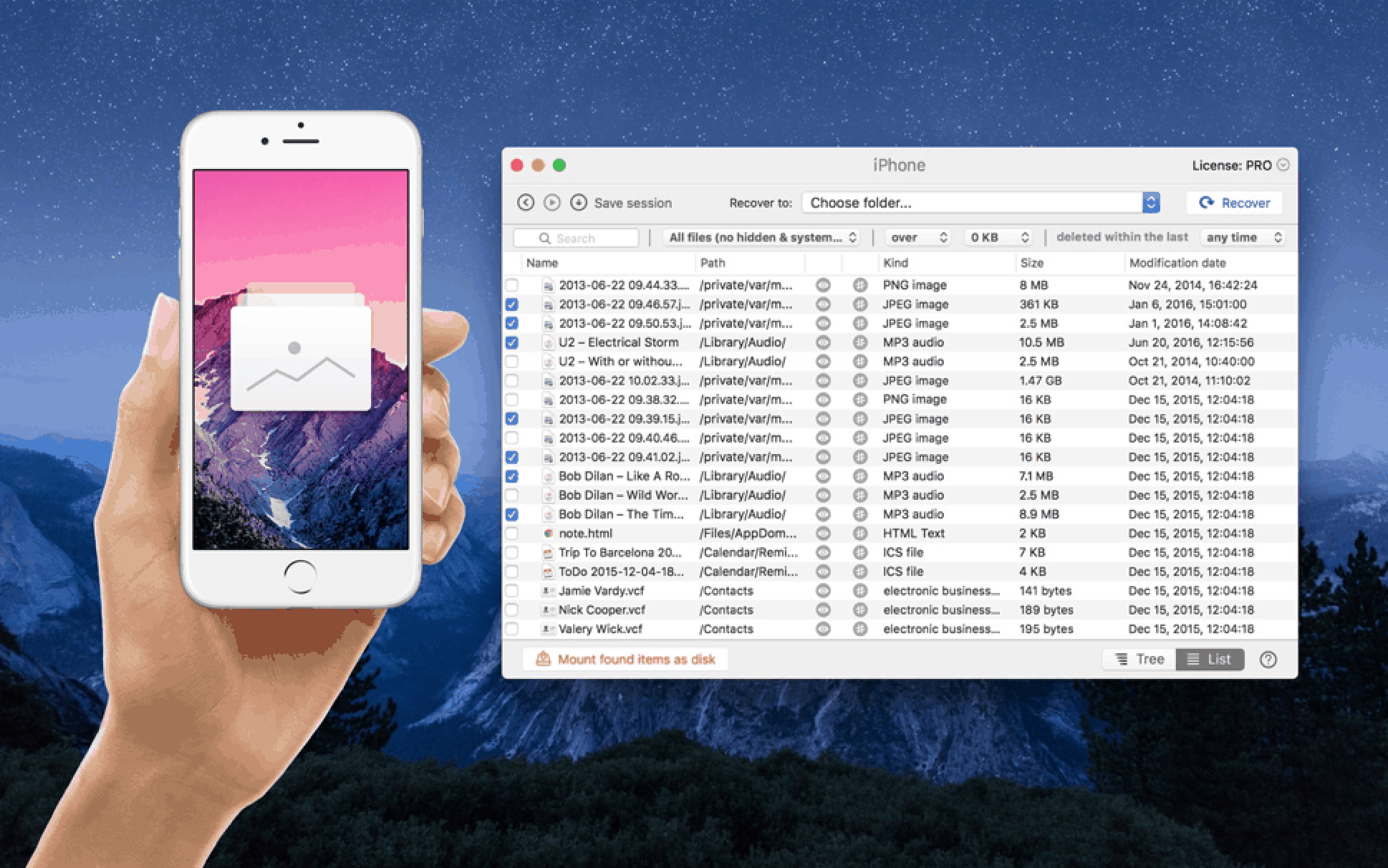Click the back navigation arrow
The image size is (1388, 868).
(525, 203)
